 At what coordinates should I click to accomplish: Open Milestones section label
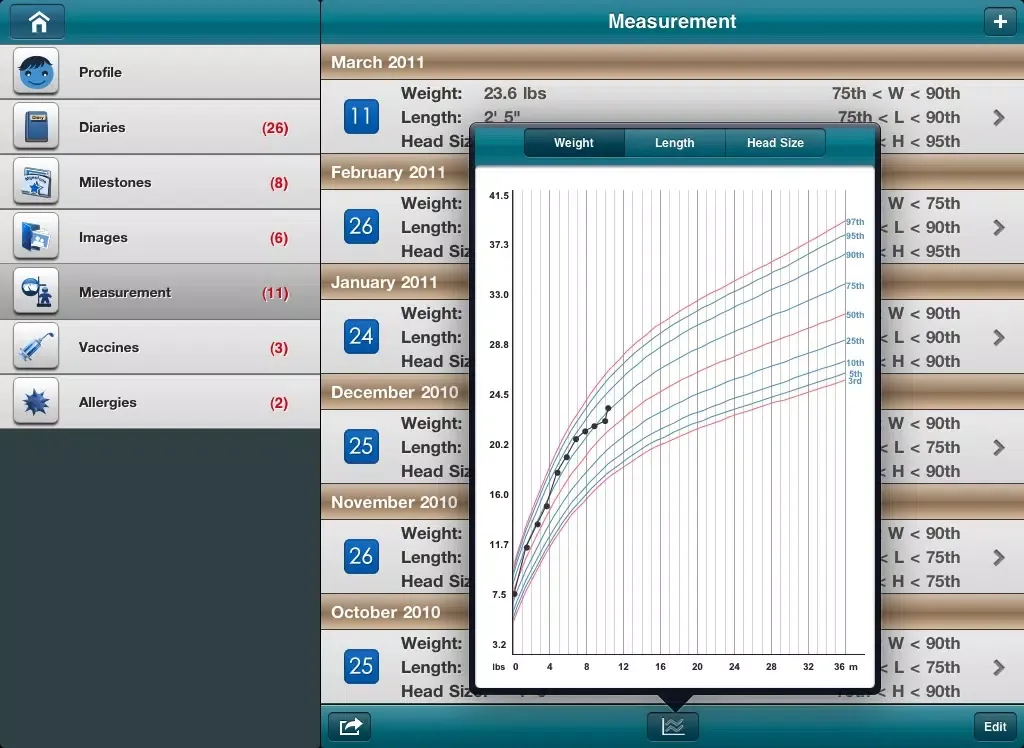[x=115, y=182]
